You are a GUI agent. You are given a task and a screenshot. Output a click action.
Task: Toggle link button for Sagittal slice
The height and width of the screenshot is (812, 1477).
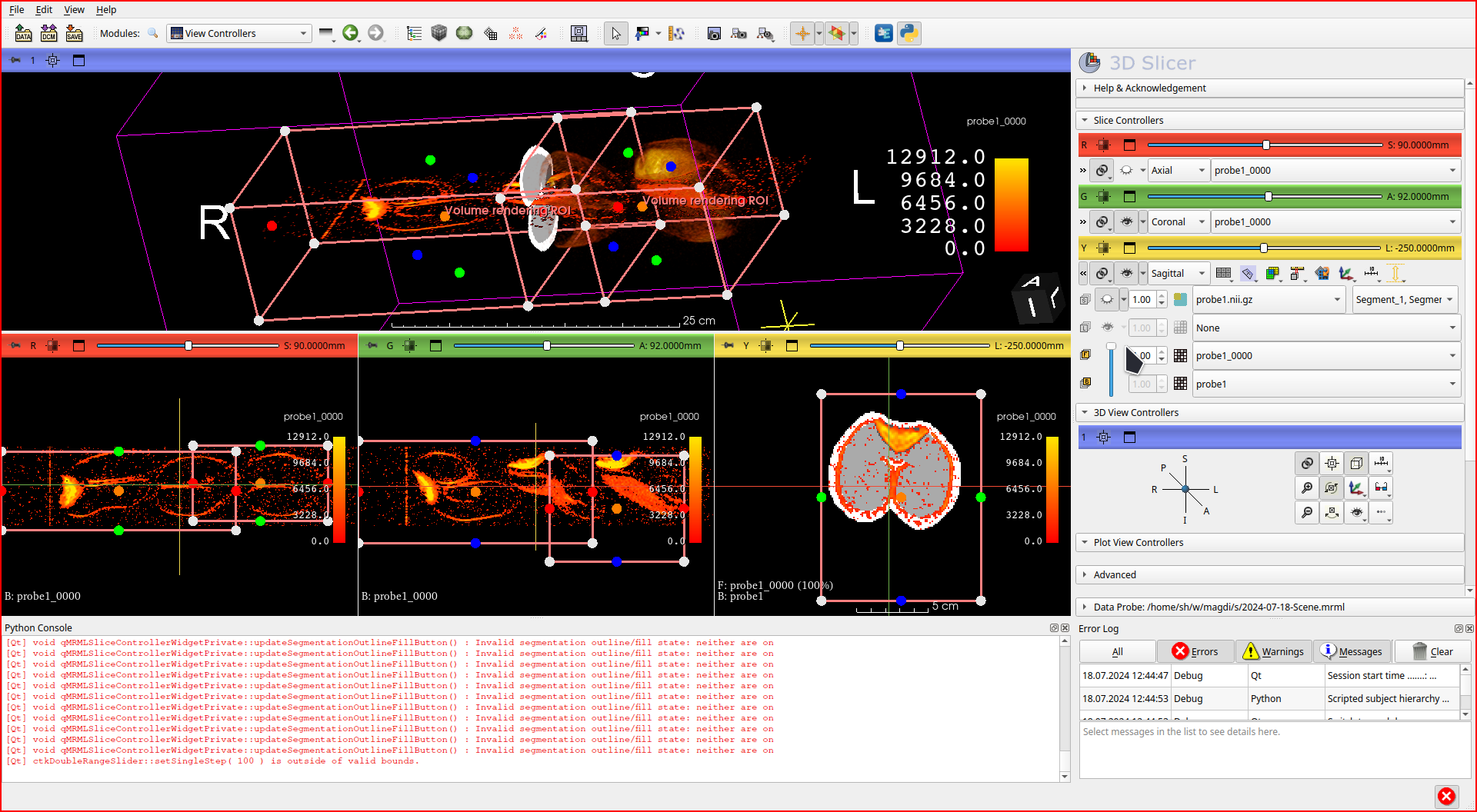coord(1102,273)
